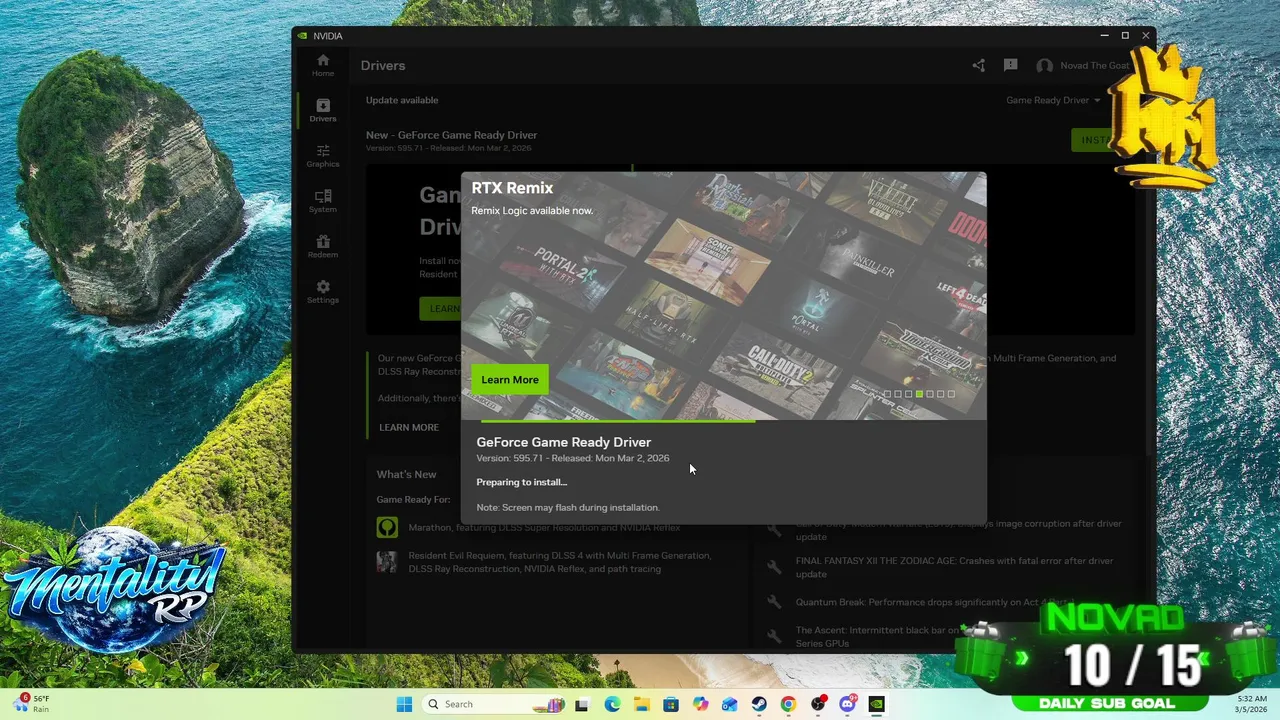The image size is (1280, 720).
Task: Switch to OBS Studio on the taskbar
Action: click(x=818, y=704)
